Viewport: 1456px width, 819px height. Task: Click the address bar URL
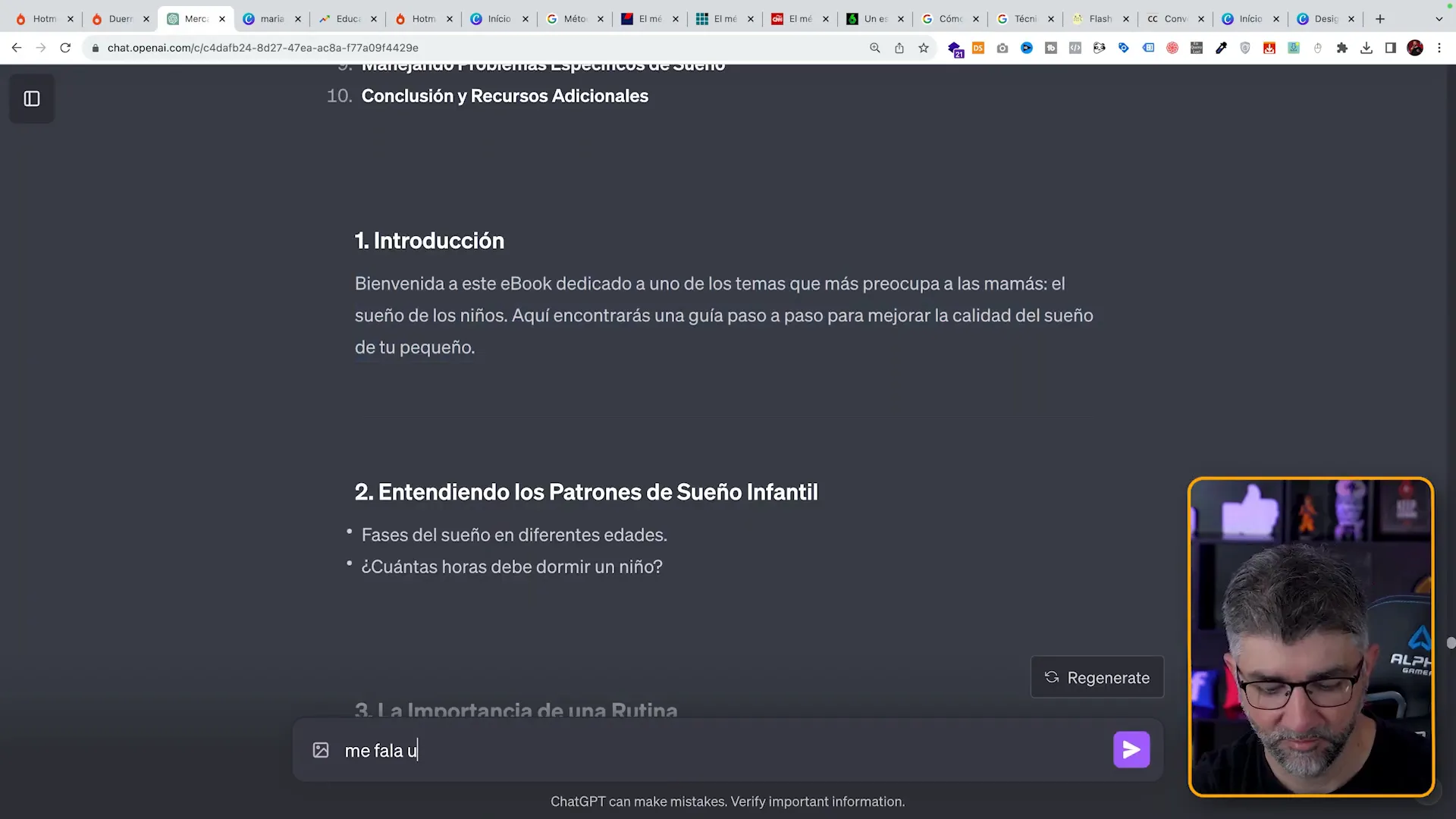coord(262,48)
